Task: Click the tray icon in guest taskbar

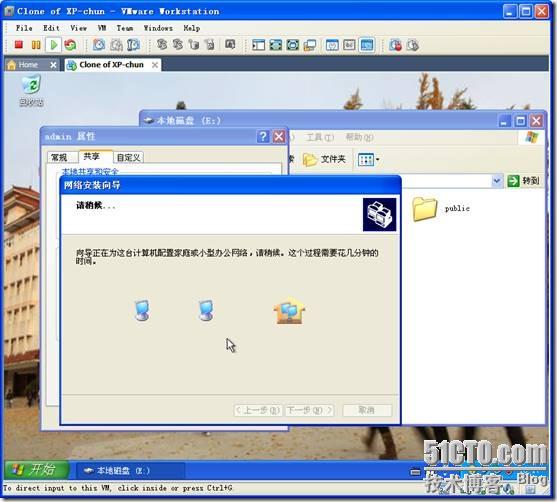Action: pyautogui.click(x=415, y=472)
